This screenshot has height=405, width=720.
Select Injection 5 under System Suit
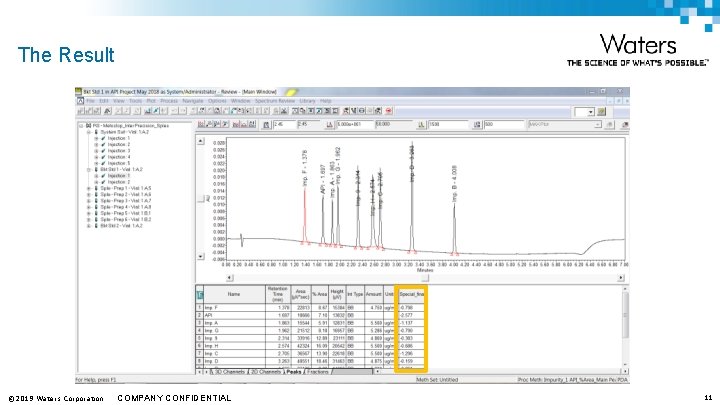119,163
